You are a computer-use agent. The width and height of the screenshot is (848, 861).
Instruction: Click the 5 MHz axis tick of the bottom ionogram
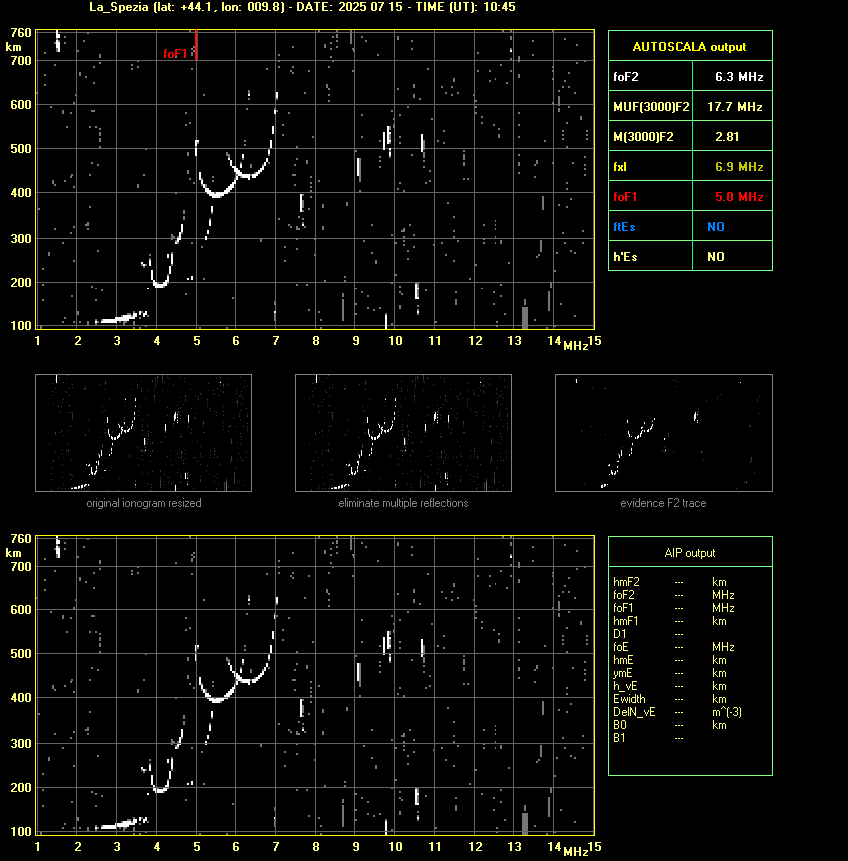click(197, 847)
